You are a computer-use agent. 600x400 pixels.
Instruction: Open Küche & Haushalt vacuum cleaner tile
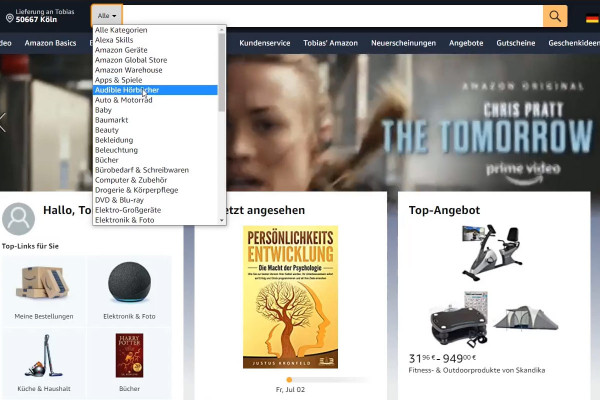44,363
